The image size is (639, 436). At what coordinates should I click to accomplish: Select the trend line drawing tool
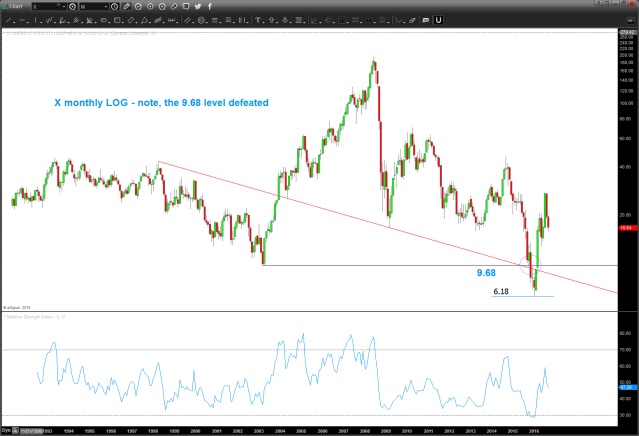coord(9,21)
